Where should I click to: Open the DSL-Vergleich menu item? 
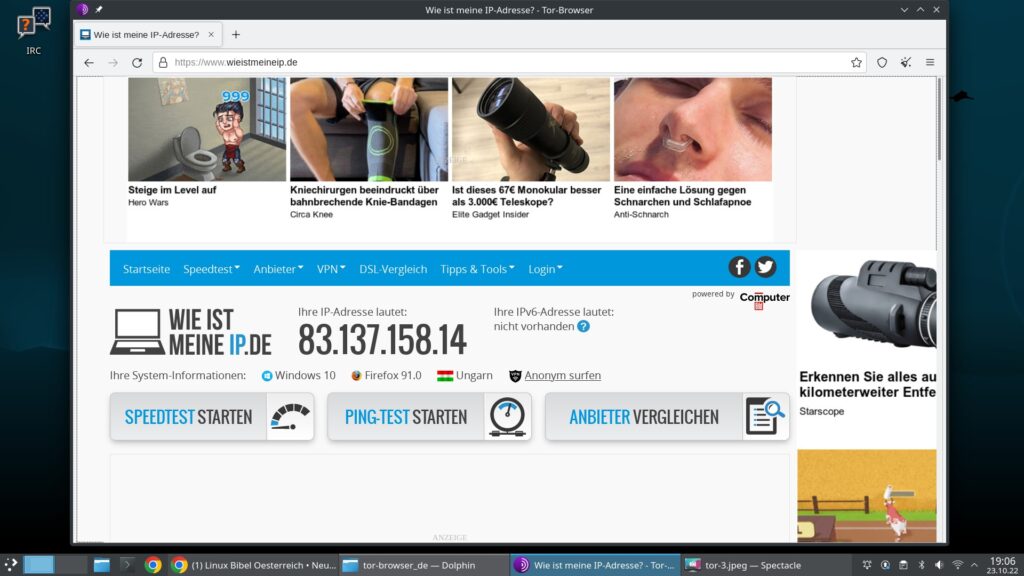393,269
